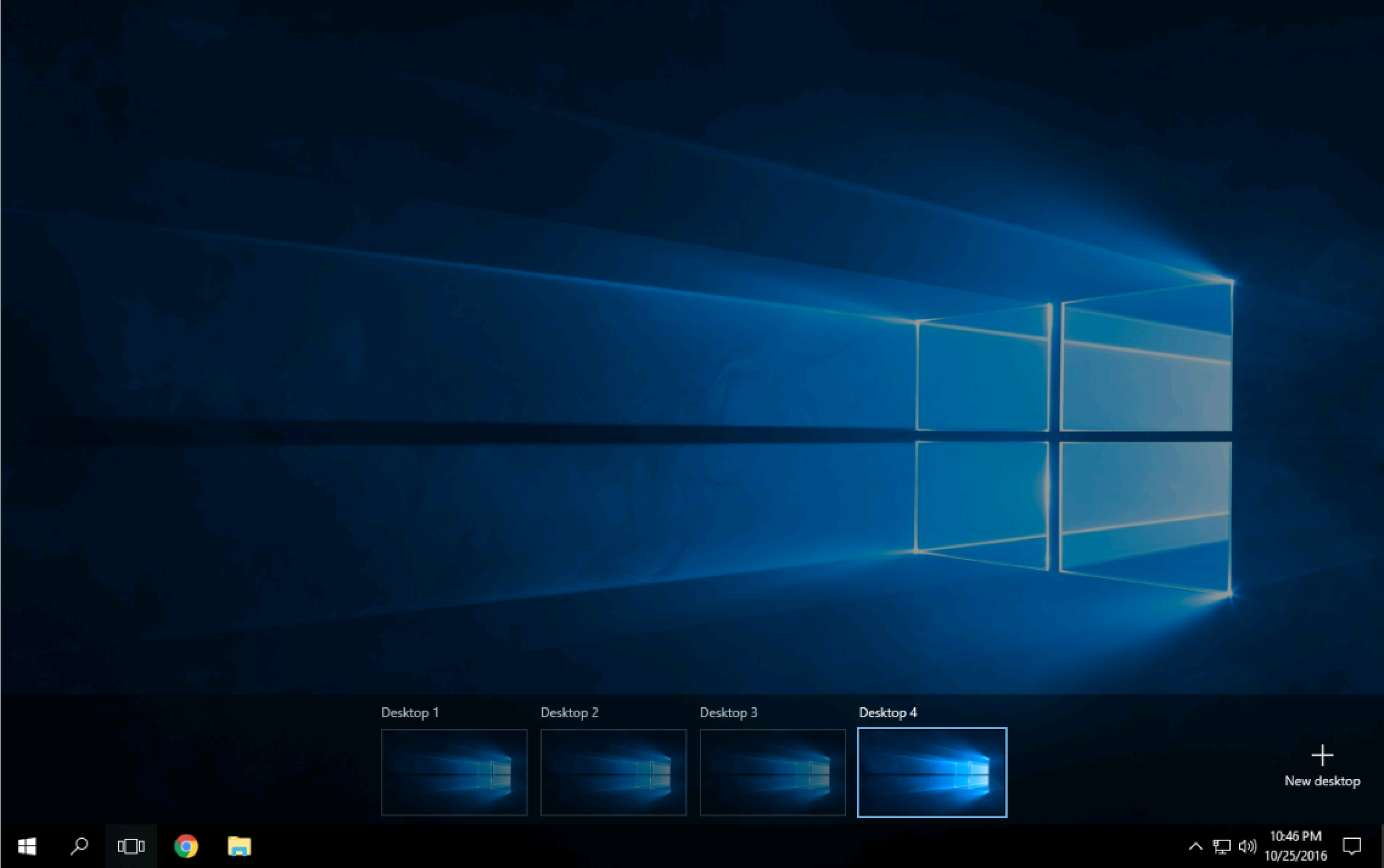Select the Desktop 2 thumbnail preview
The height and width of the screenshot is (868, 1384).
(x=613, y=772)
